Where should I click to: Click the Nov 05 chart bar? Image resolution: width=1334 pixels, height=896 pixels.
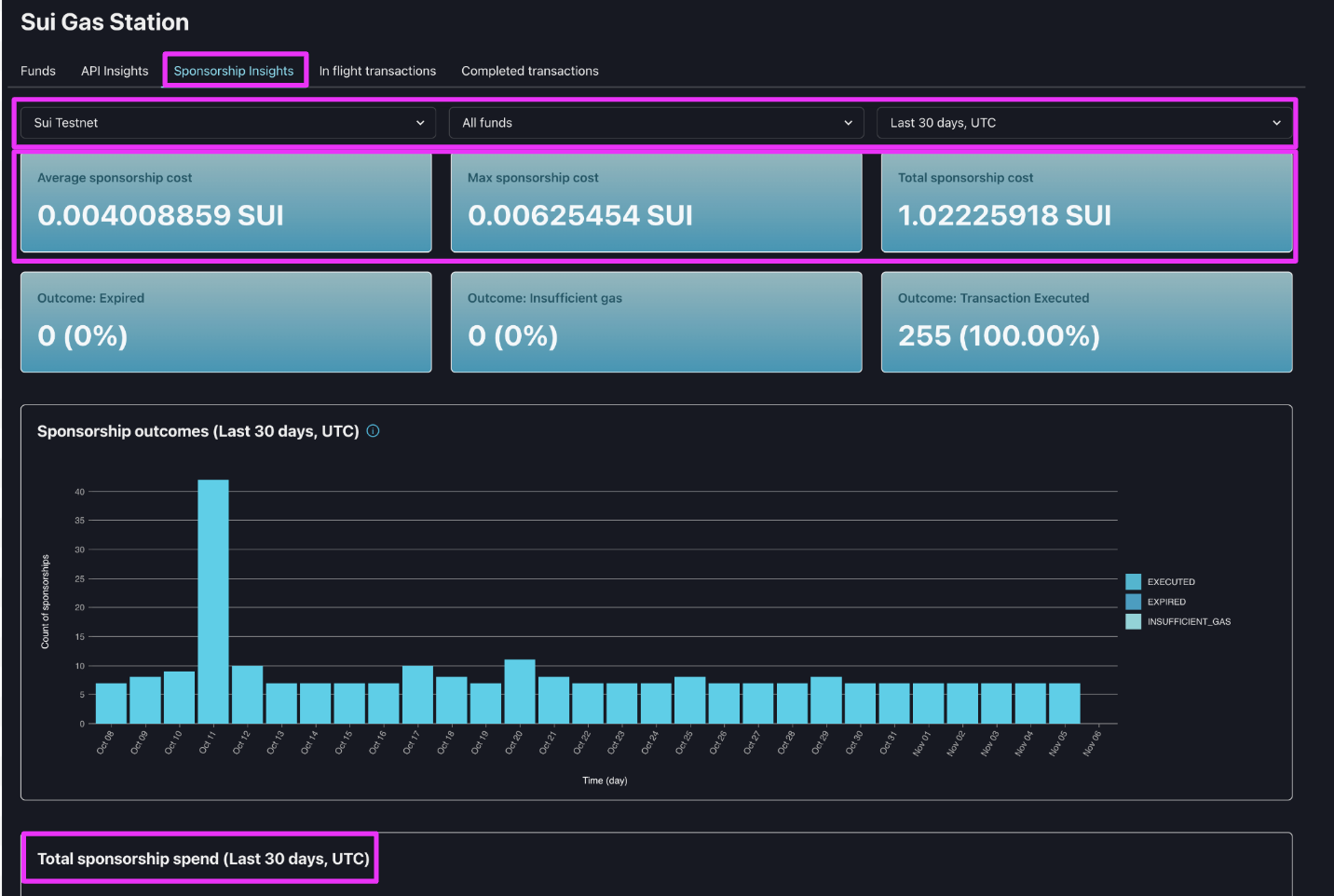tap(1065, 703)
